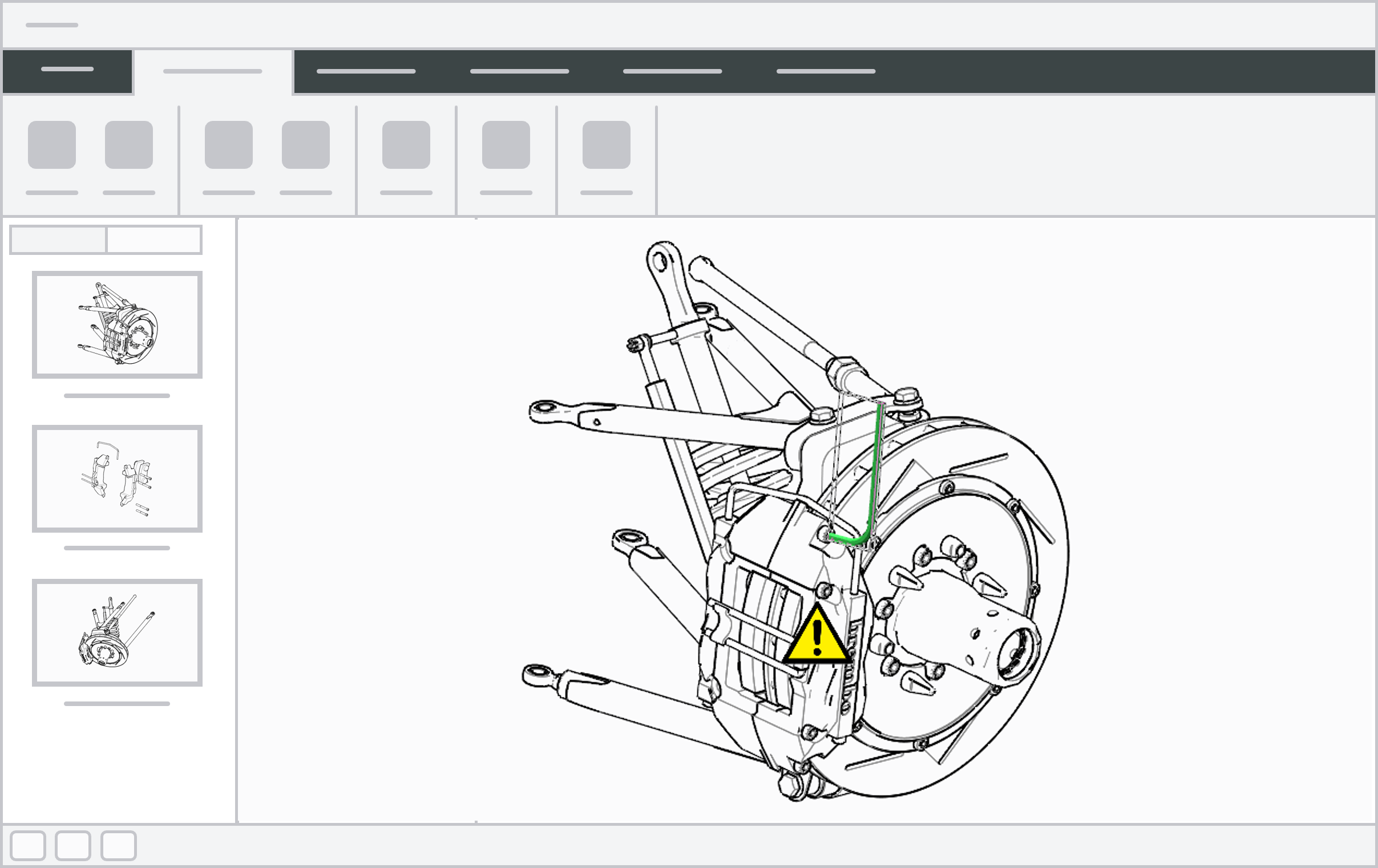Open the last ribbon tab on right
This screenshot has width=1378, height=868.
(825, 71)
